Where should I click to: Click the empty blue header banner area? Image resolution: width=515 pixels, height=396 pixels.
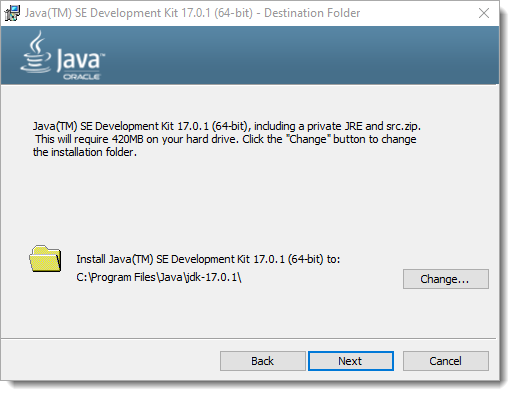tap(300, 55)
